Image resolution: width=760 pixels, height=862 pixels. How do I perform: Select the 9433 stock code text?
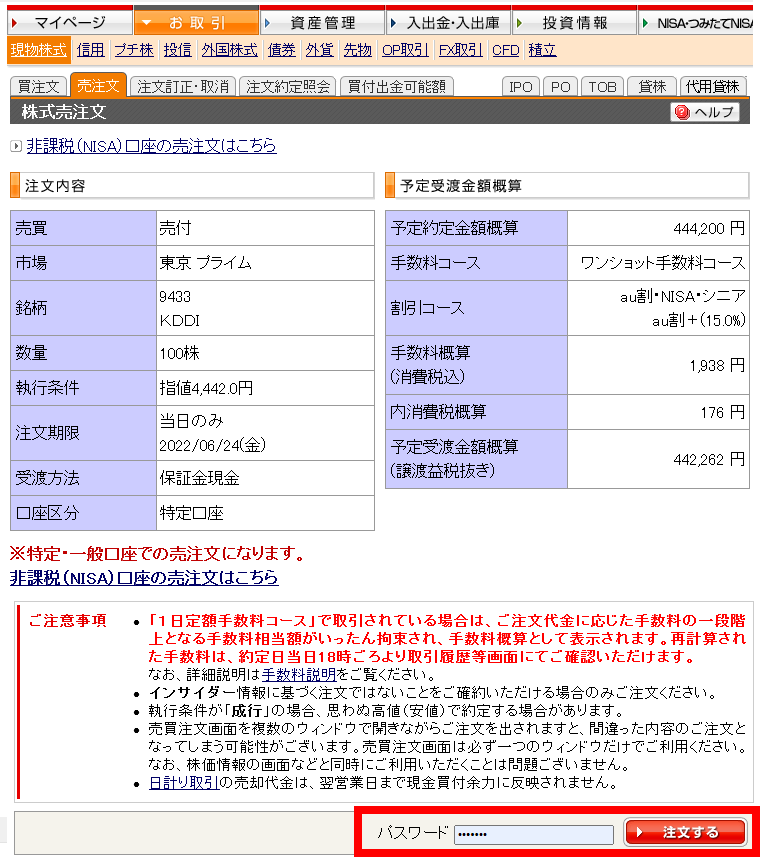tap(175, 297)
